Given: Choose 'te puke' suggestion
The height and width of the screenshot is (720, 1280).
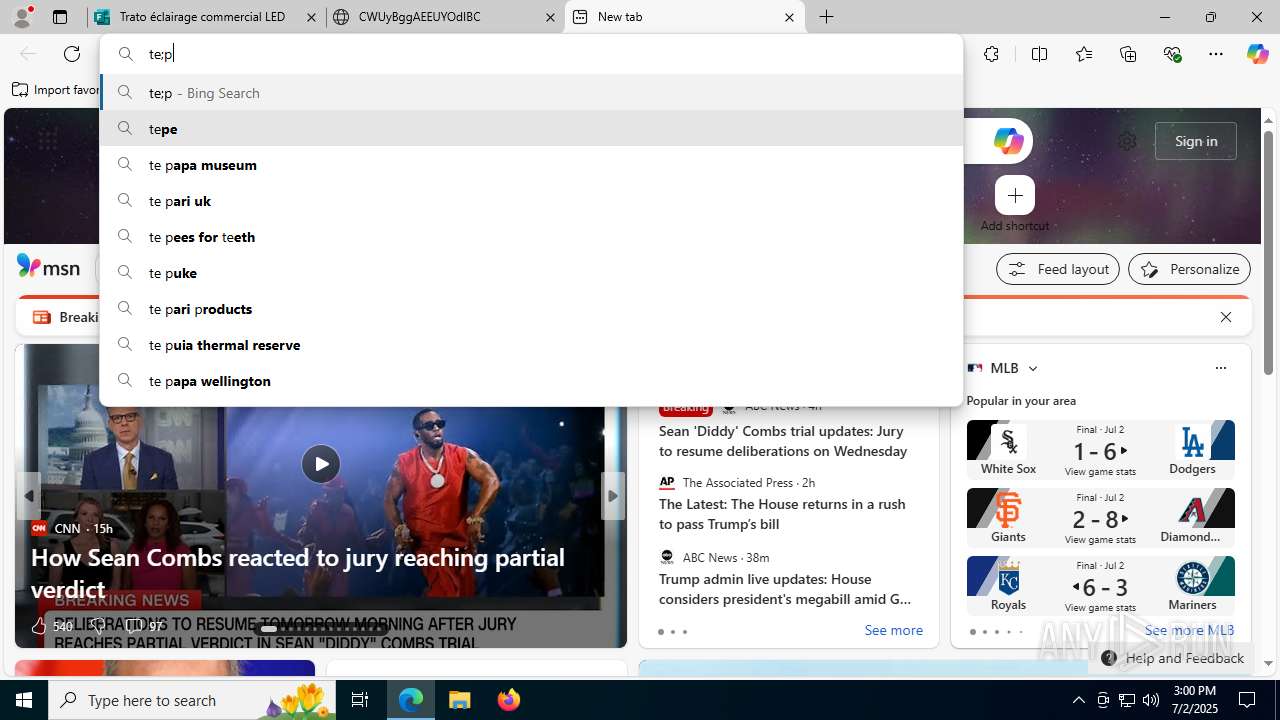Looking at the screenshot, I should tap(531, 273).
